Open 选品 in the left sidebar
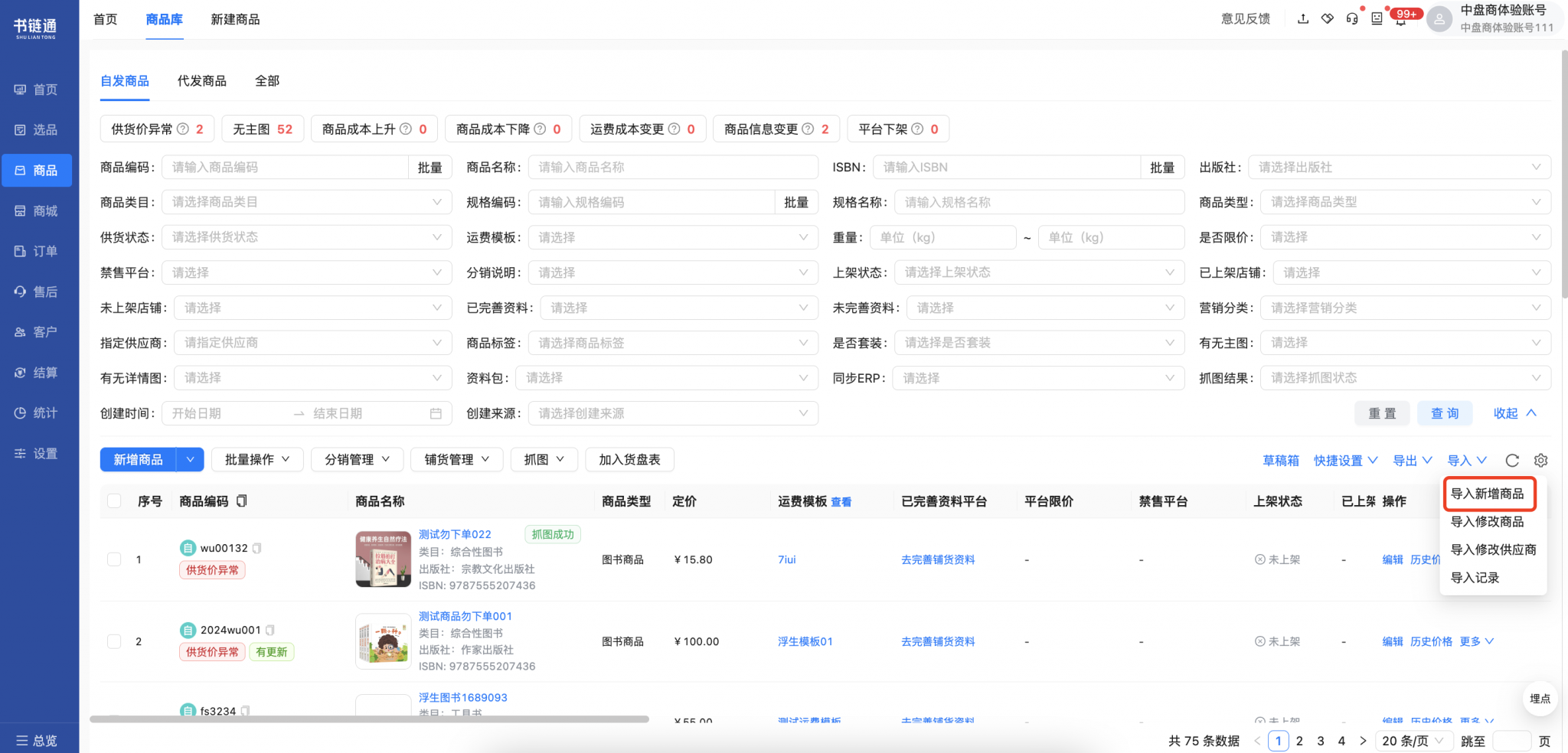Screen dimensions: 1568x753 point(37,130)
